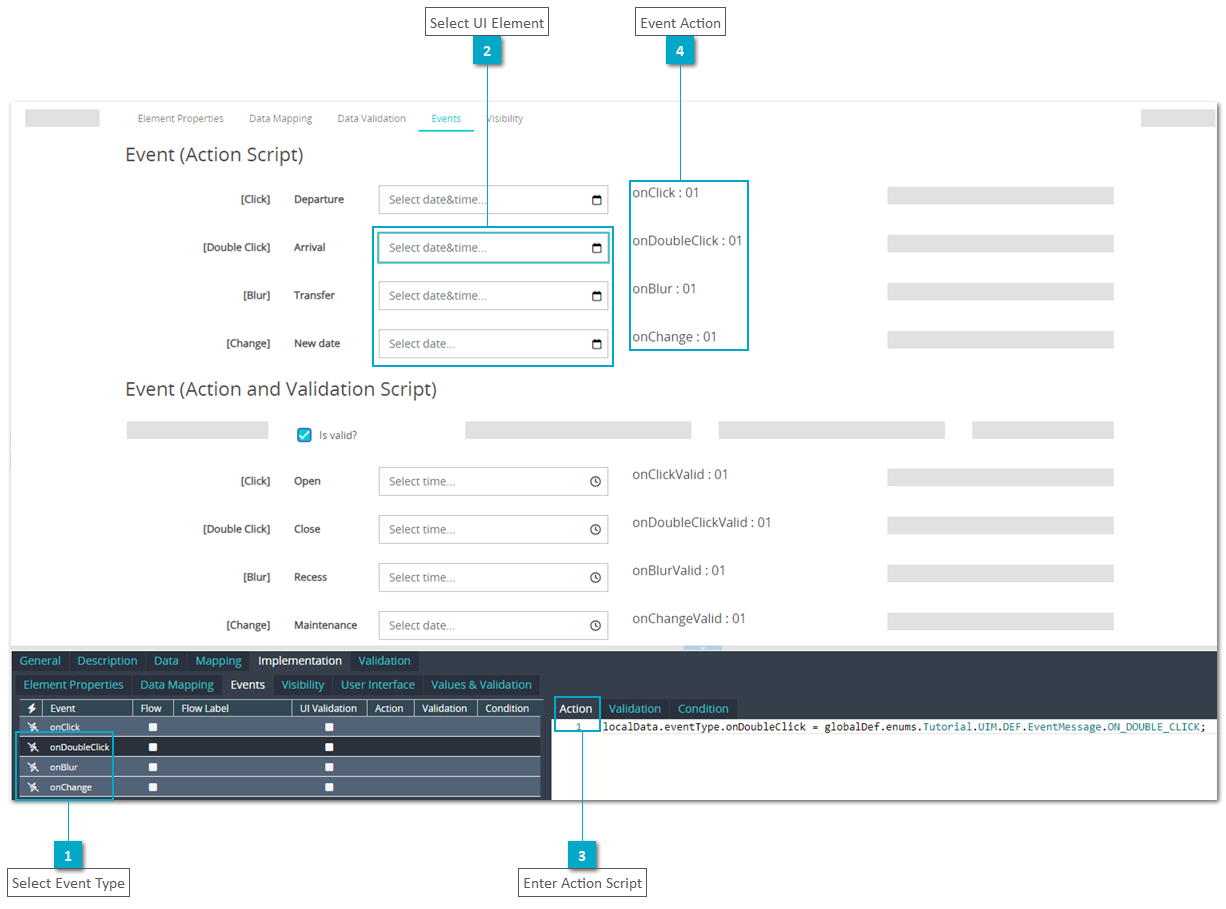
Task: Click the disabled-event icon beside onBlur
Action: click(x=33, y=767)
